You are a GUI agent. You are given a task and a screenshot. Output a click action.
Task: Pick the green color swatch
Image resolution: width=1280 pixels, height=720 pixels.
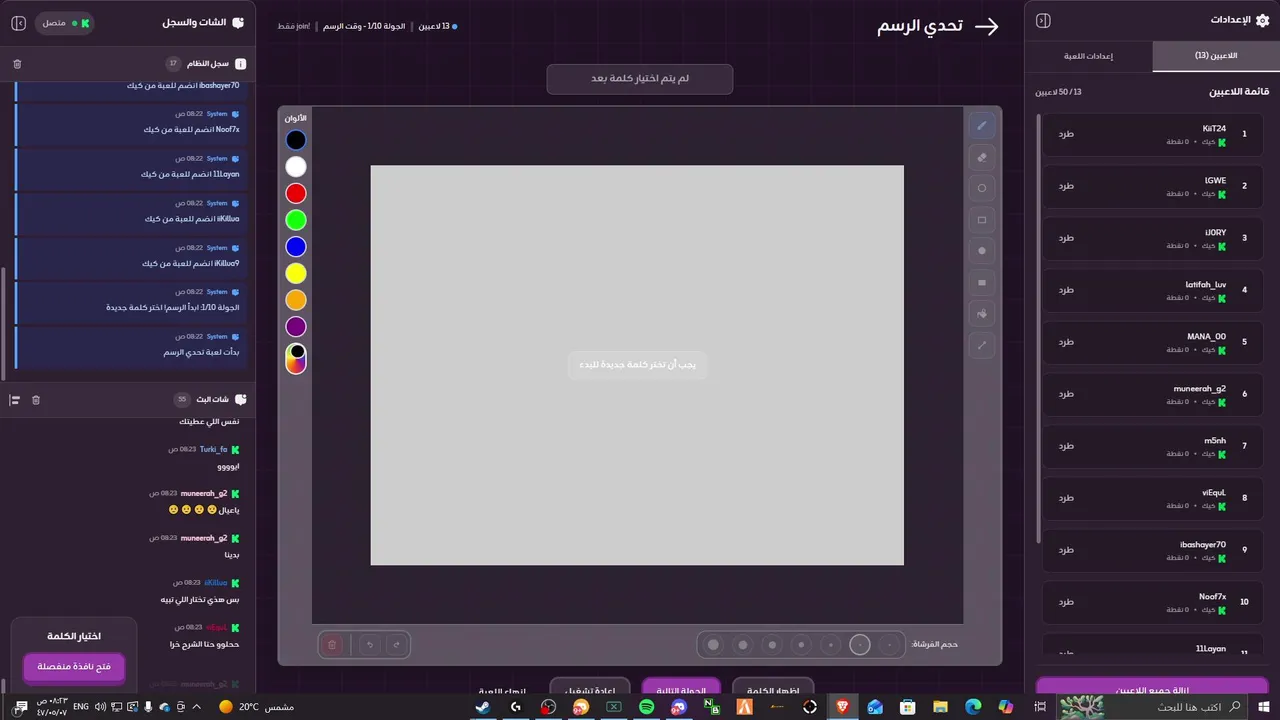[296, 220]
